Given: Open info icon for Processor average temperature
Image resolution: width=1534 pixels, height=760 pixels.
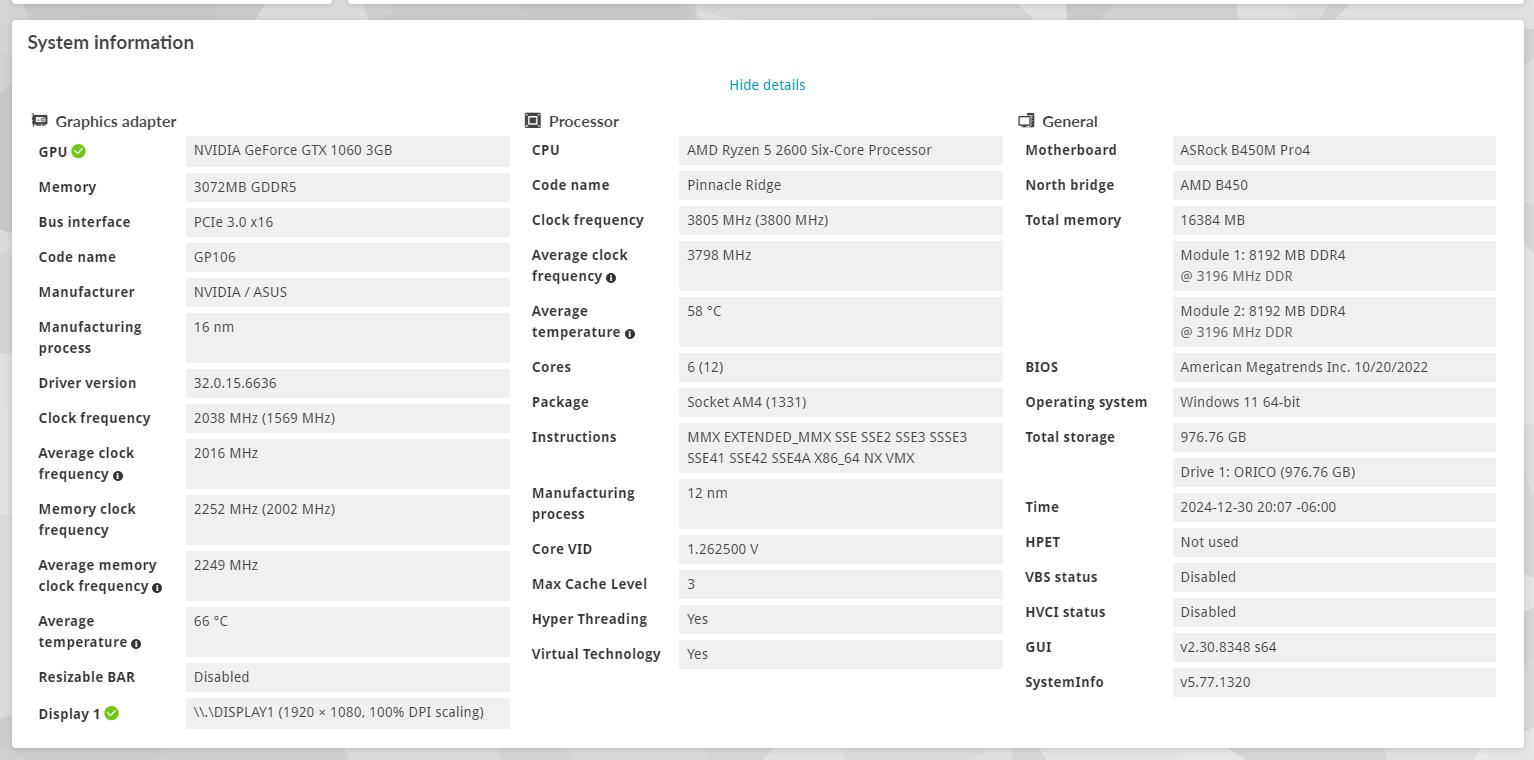Looking at the screenshot, I should point(630,334).
